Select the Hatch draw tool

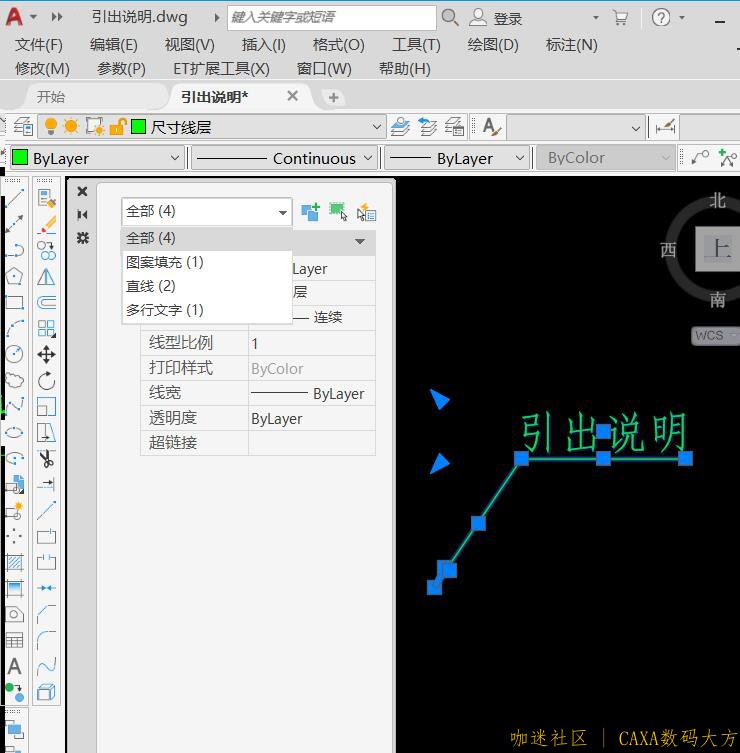[14, 562]
